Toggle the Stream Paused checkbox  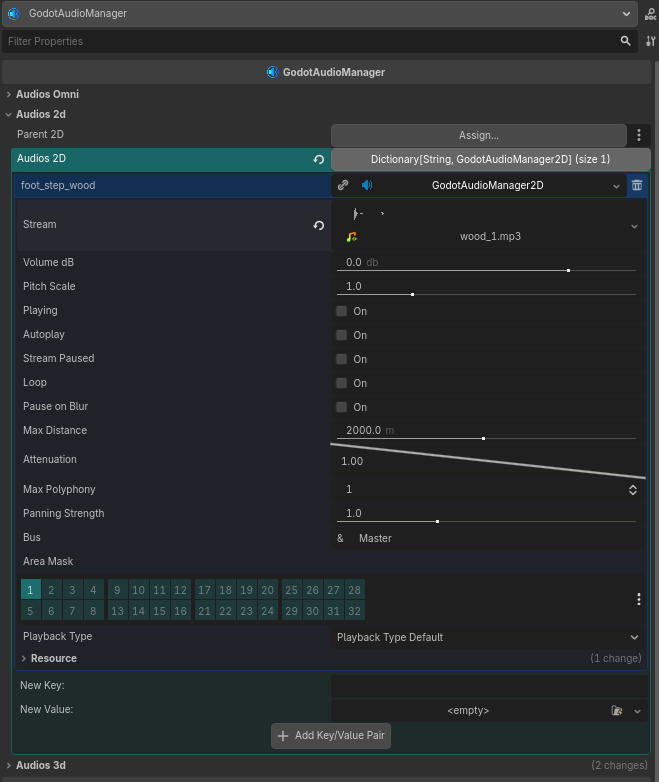[x=341, y=359]
